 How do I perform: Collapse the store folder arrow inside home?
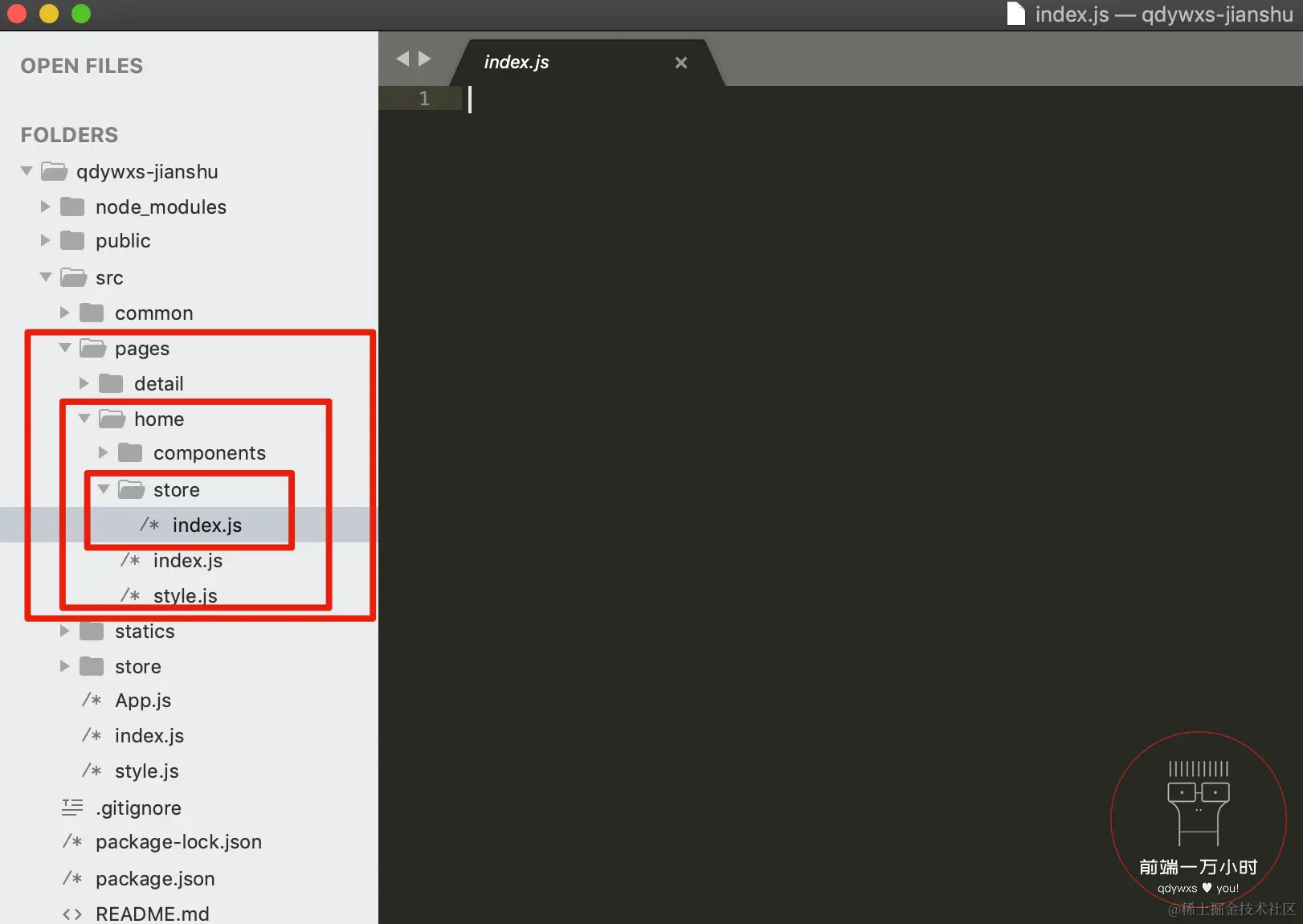(104, 489)
